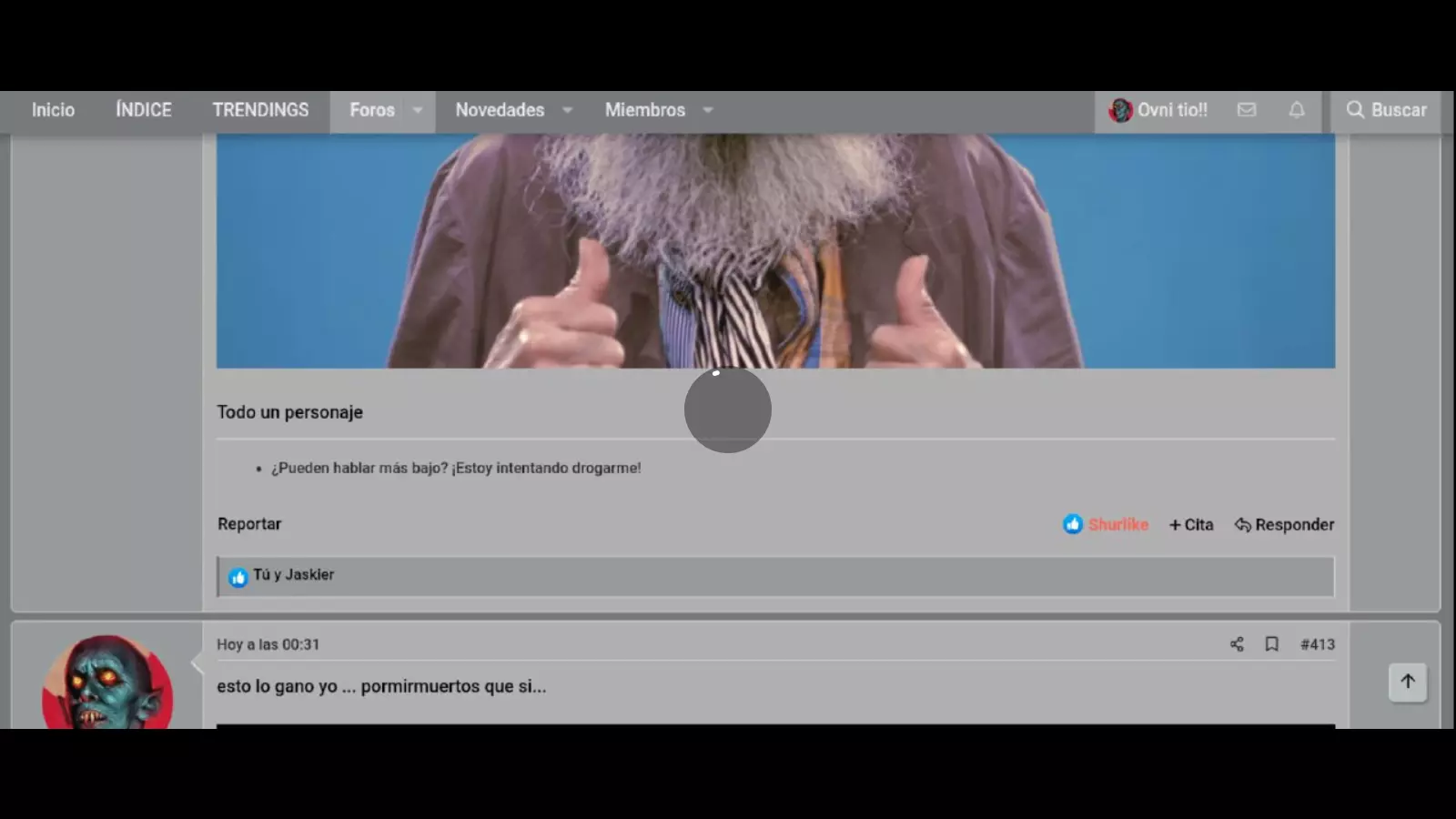Open the bearded man thumbs-up image

(775, 251)
